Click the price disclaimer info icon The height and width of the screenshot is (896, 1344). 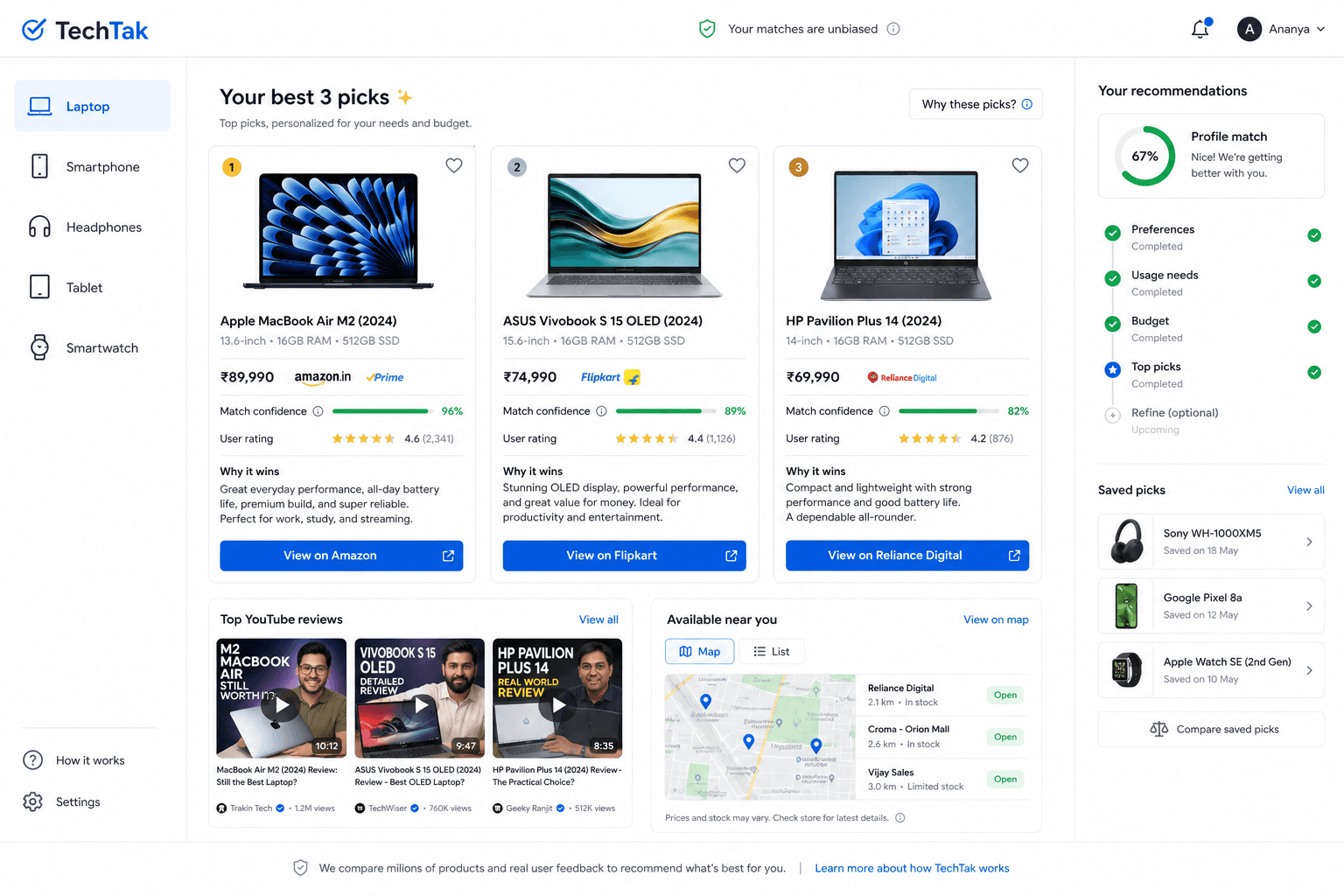(x=900, y=818)
